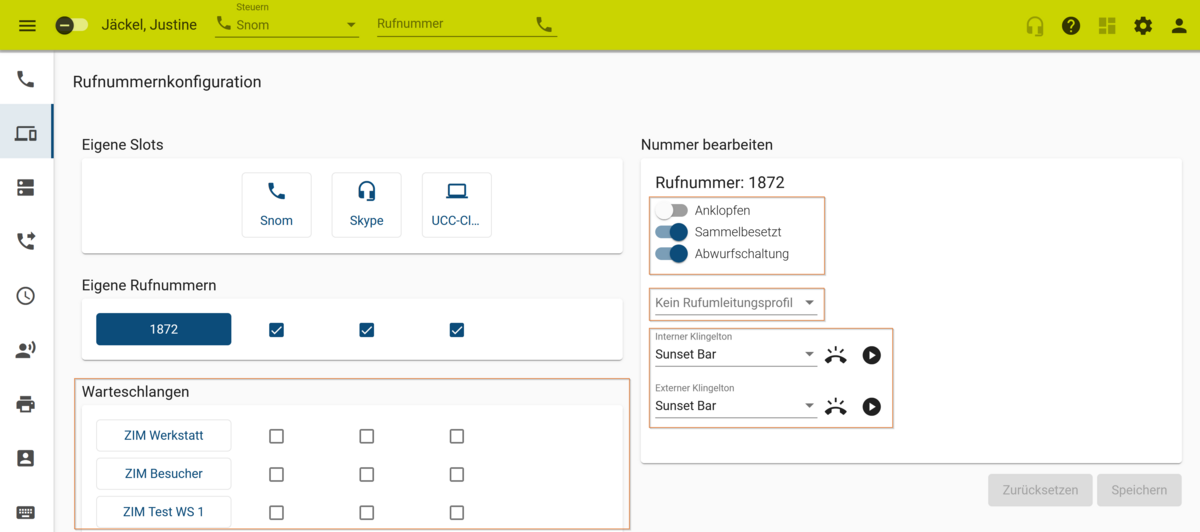Open the clock history sidebar icon
Viewport: 1200px width, 532px height.
(x=26, y=296)
